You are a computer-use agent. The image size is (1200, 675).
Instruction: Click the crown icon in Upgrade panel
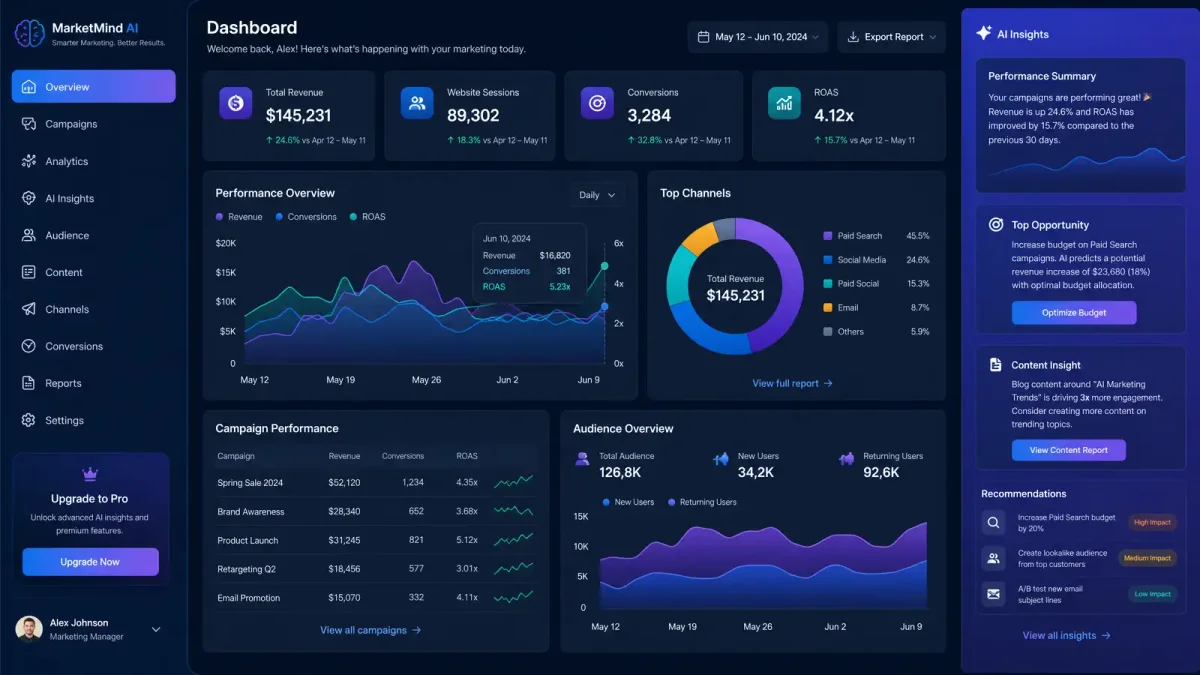[x=90, y=475]
